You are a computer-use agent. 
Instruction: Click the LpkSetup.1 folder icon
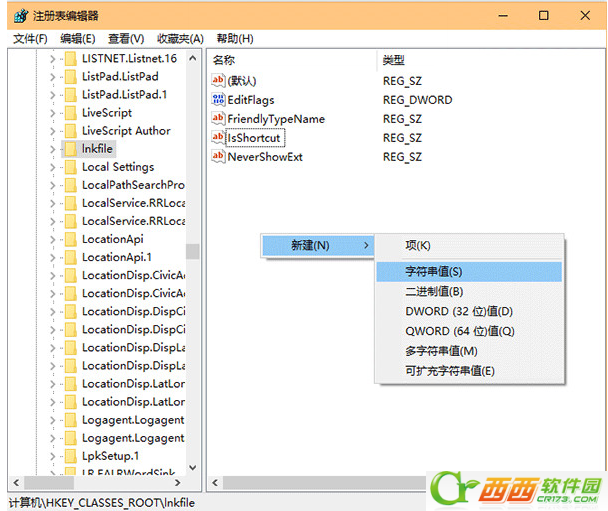71,456
